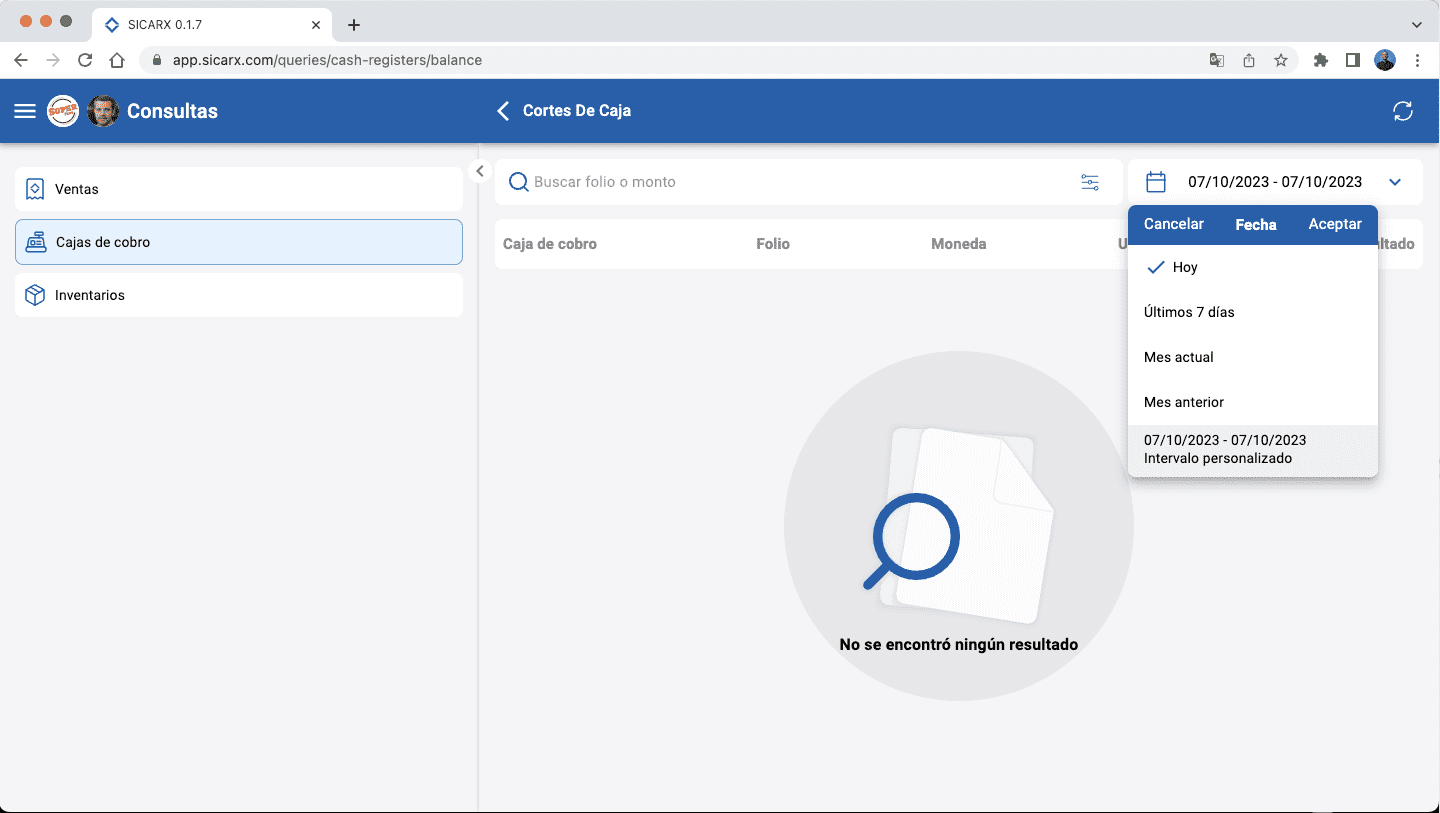Image resolution: width=1440 pixels, height=813 pixels.
Task: Choose Últimos 7 días date range
Action: (x=1189, y=312)
